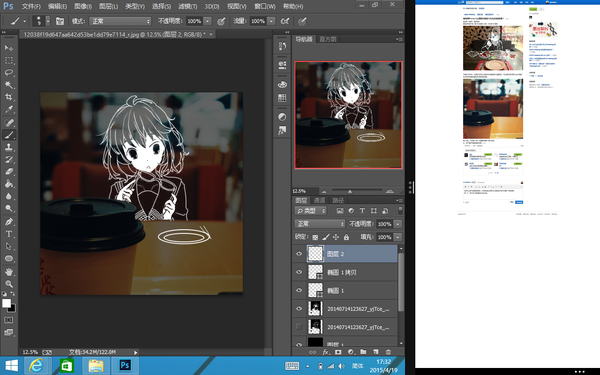This screenshot has width=600, height=375.
Task: Toggle lock transparent pixels
Action: [315, 237]
